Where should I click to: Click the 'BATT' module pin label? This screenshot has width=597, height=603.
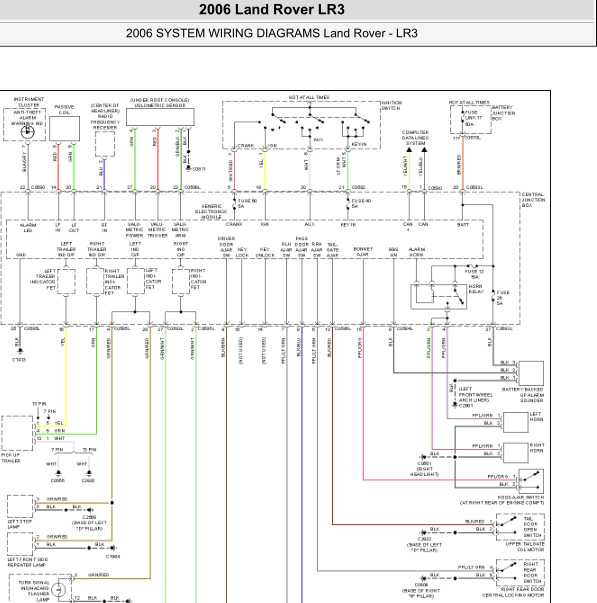463,225
